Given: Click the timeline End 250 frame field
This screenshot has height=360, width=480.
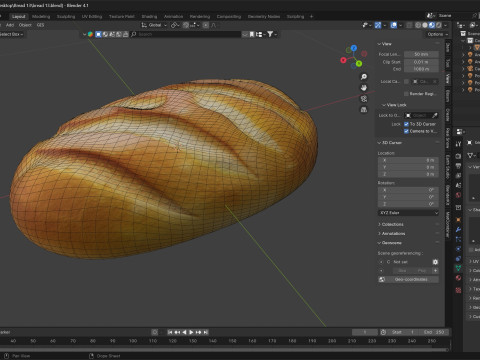Looking at the screenshot, I should click(434, 332).
